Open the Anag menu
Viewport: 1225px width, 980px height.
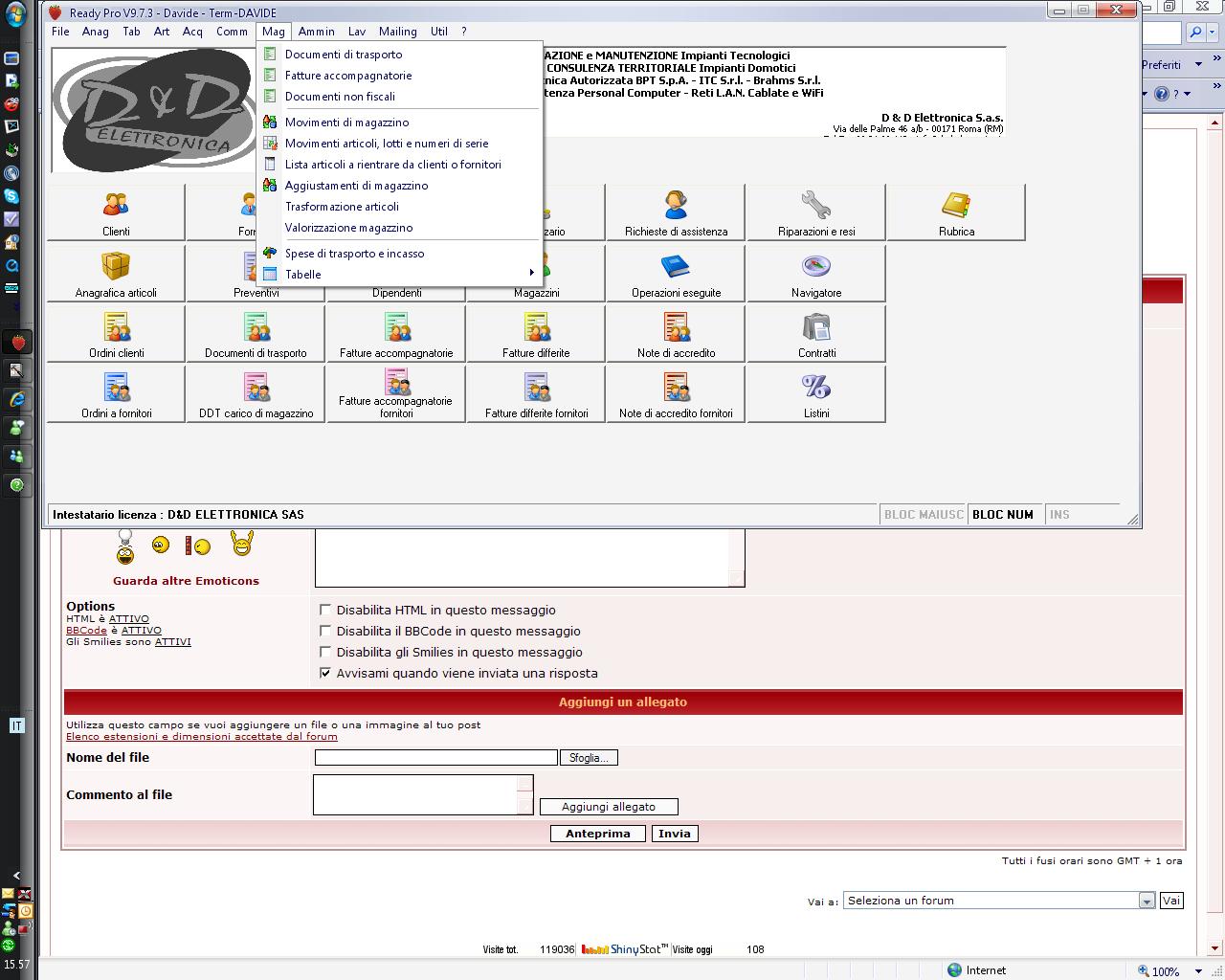[x=96, y=32]
